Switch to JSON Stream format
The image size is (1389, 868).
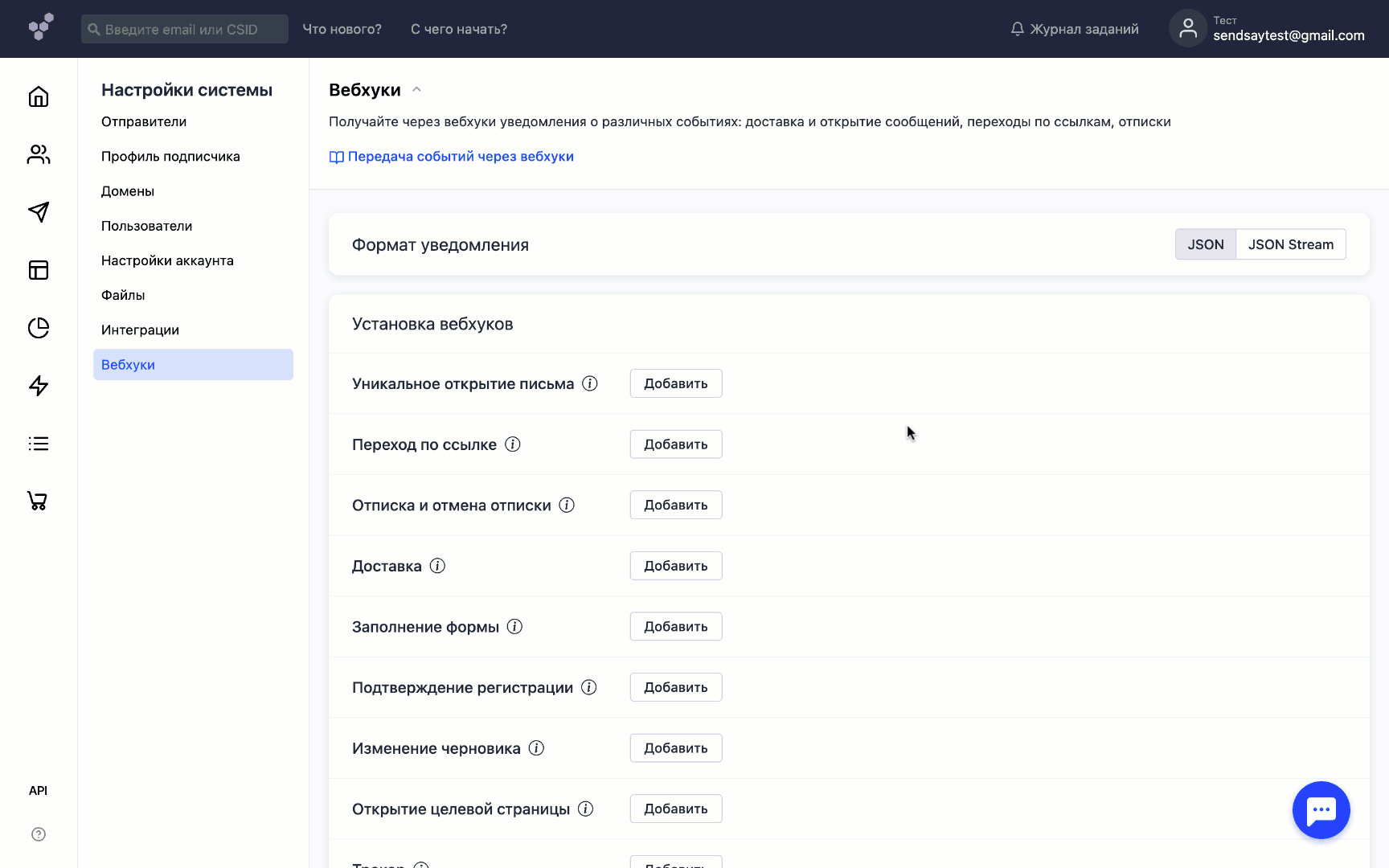click(x=1291, y=244)
